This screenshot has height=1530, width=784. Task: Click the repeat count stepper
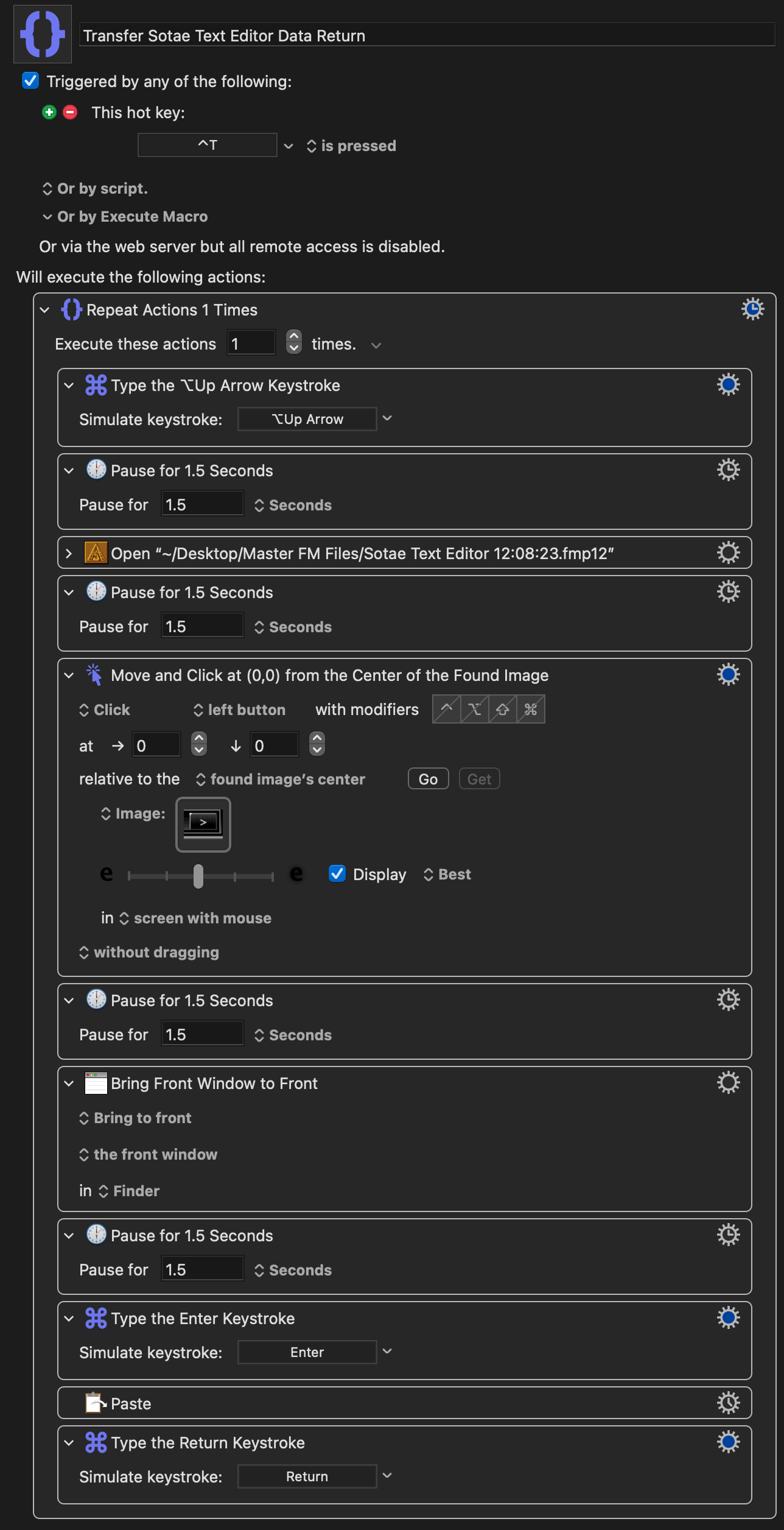pos(294,342)
